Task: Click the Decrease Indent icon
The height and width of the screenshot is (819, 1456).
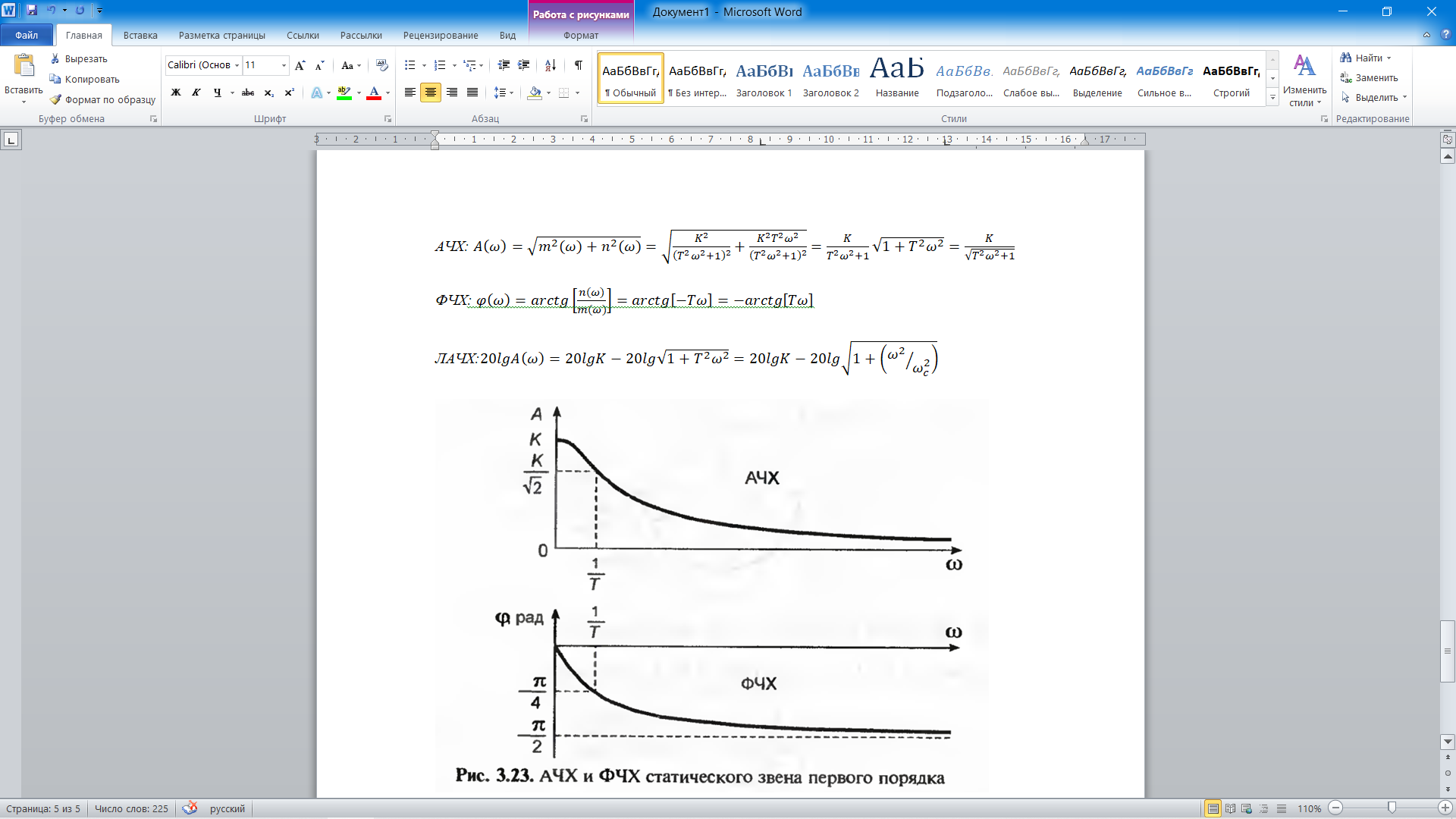Action: 504,65
